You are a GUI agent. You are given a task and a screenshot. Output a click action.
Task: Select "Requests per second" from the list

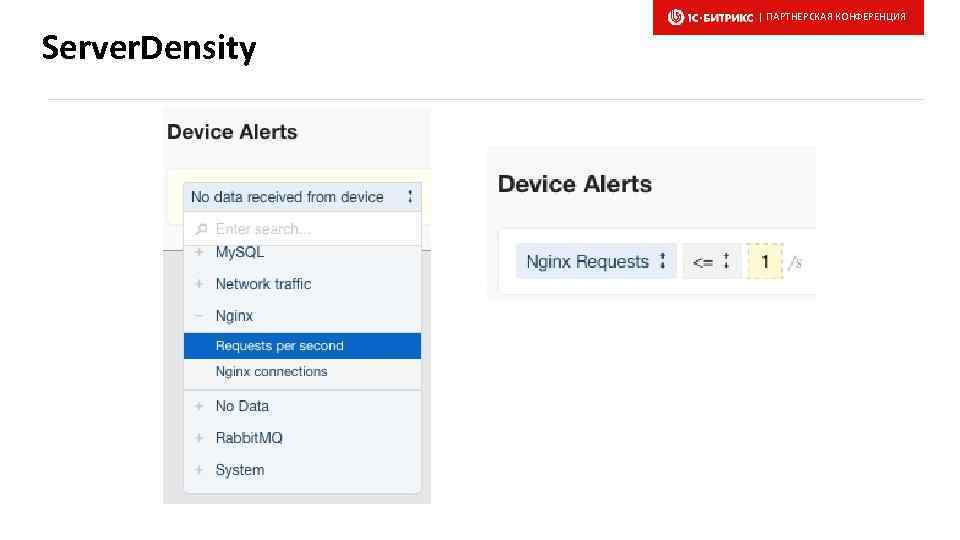[x=302, y=346]
